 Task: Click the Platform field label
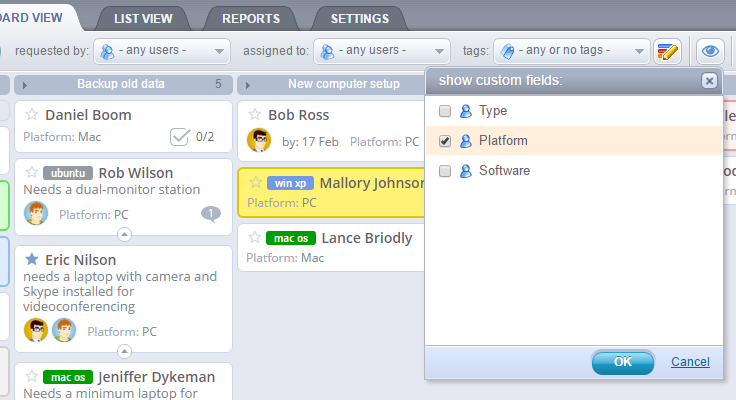(503, 141)
